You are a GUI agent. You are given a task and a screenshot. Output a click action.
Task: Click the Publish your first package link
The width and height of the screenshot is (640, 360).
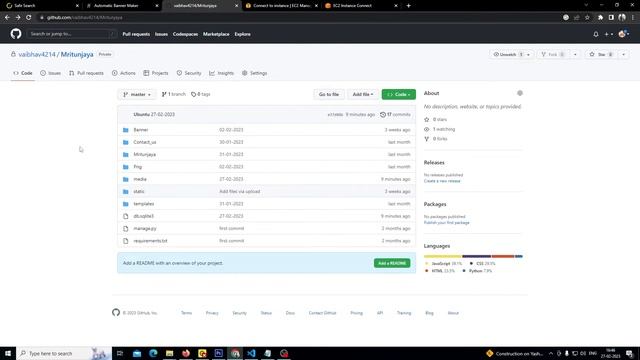coord(447,223)
